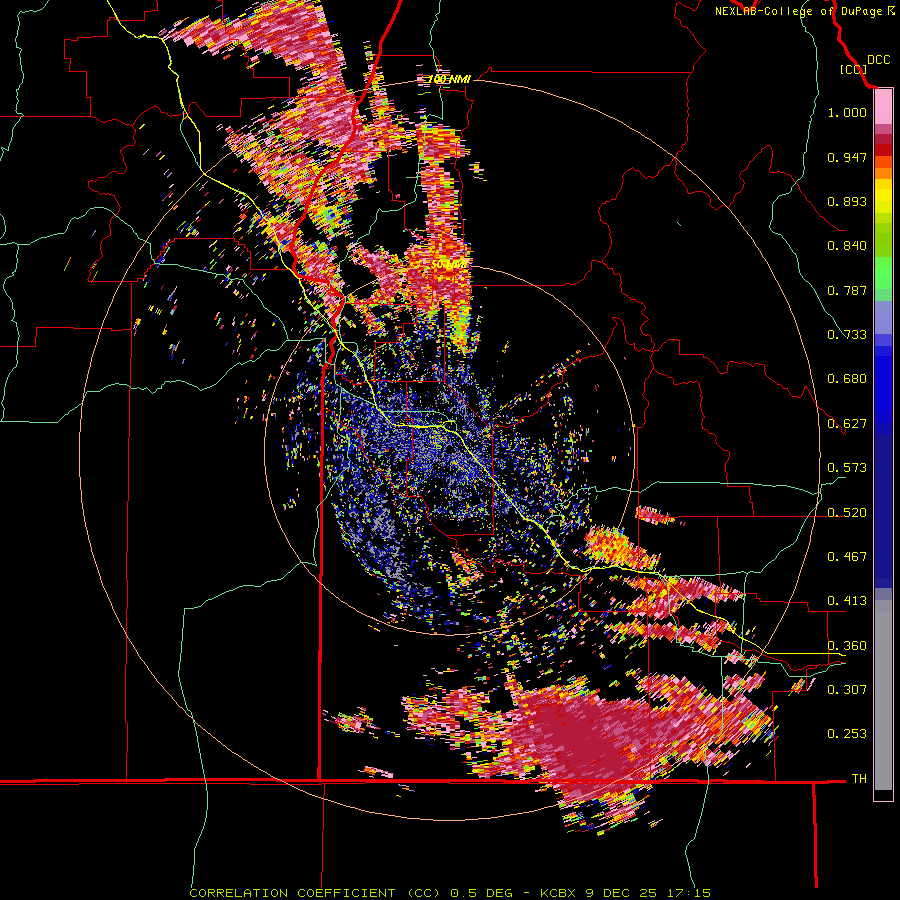The image size is (900, 900).
Task: Click the 0.253 scale label
Action: pos(847,734)
